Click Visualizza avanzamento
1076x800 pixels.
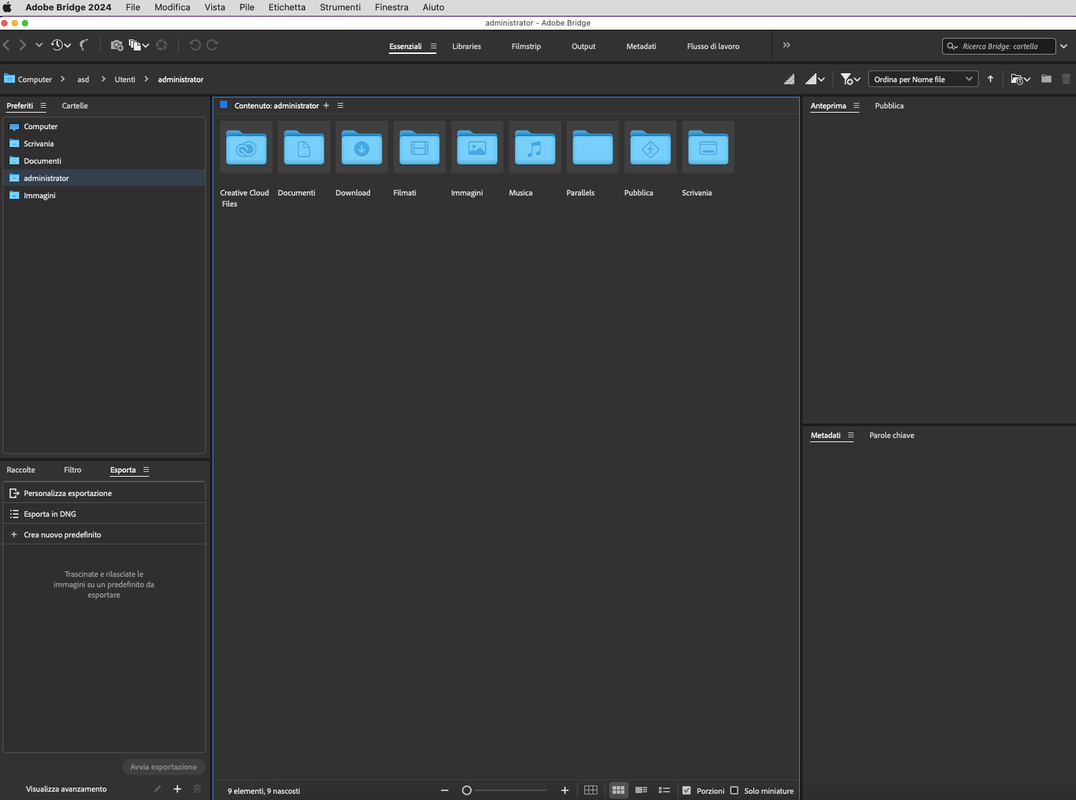[x=66, y=789]
